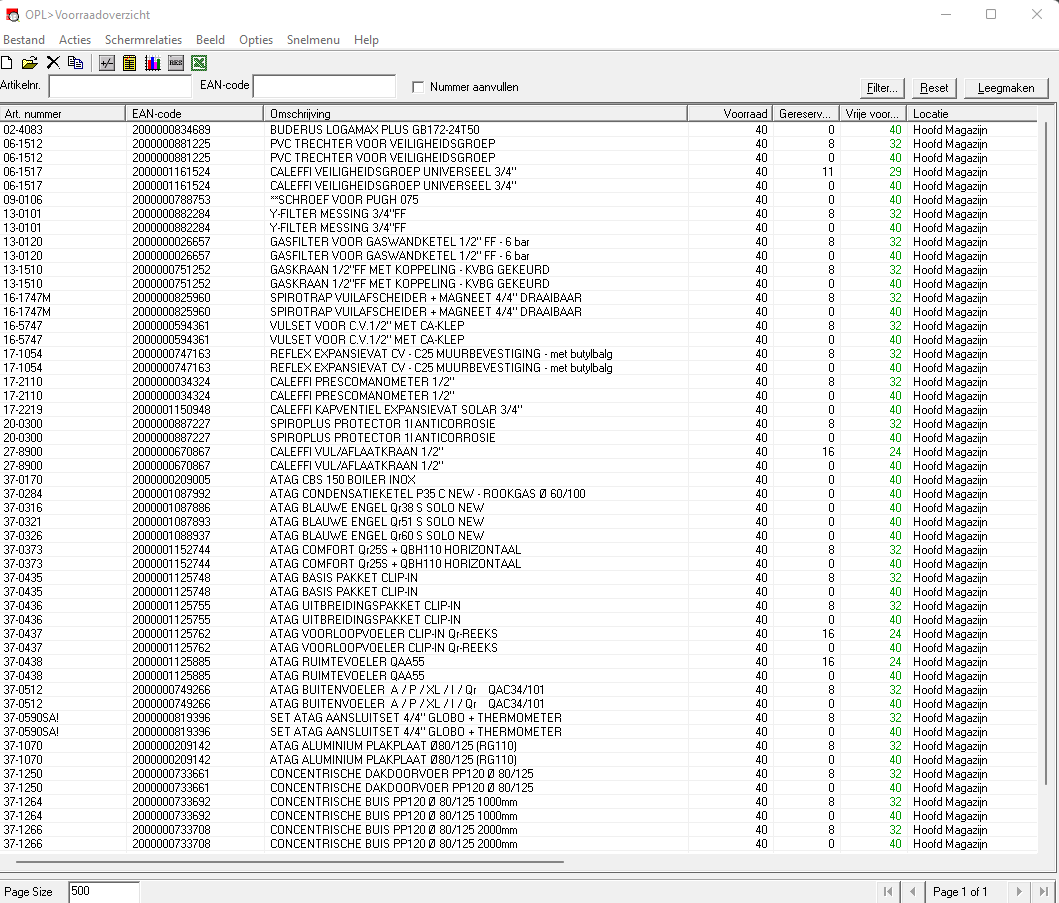Click the yellow table sheet icon
1059x903 pixels.
(130, 63)
